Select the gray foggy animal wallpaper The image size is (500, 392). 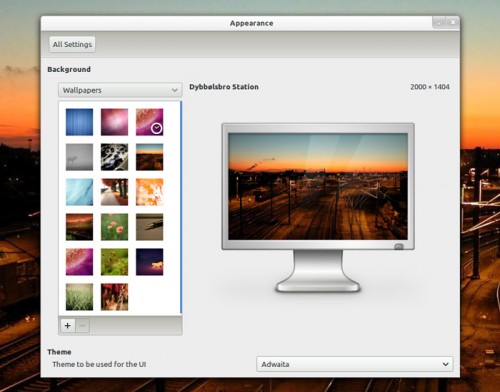79,157
